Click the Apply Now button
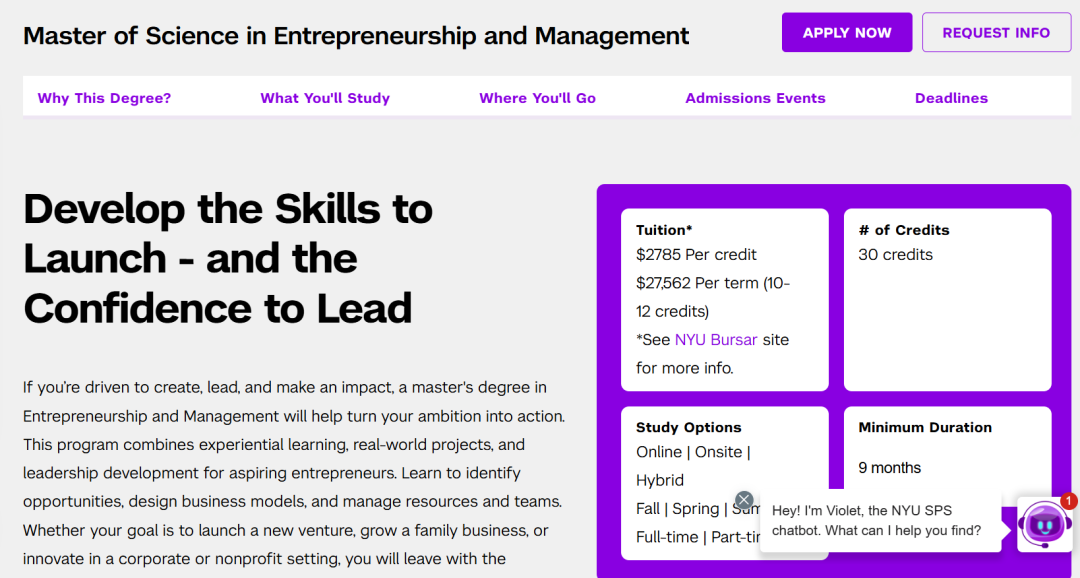The height and width of the screenshot is (578, 1080). click(x=847, y=33)
